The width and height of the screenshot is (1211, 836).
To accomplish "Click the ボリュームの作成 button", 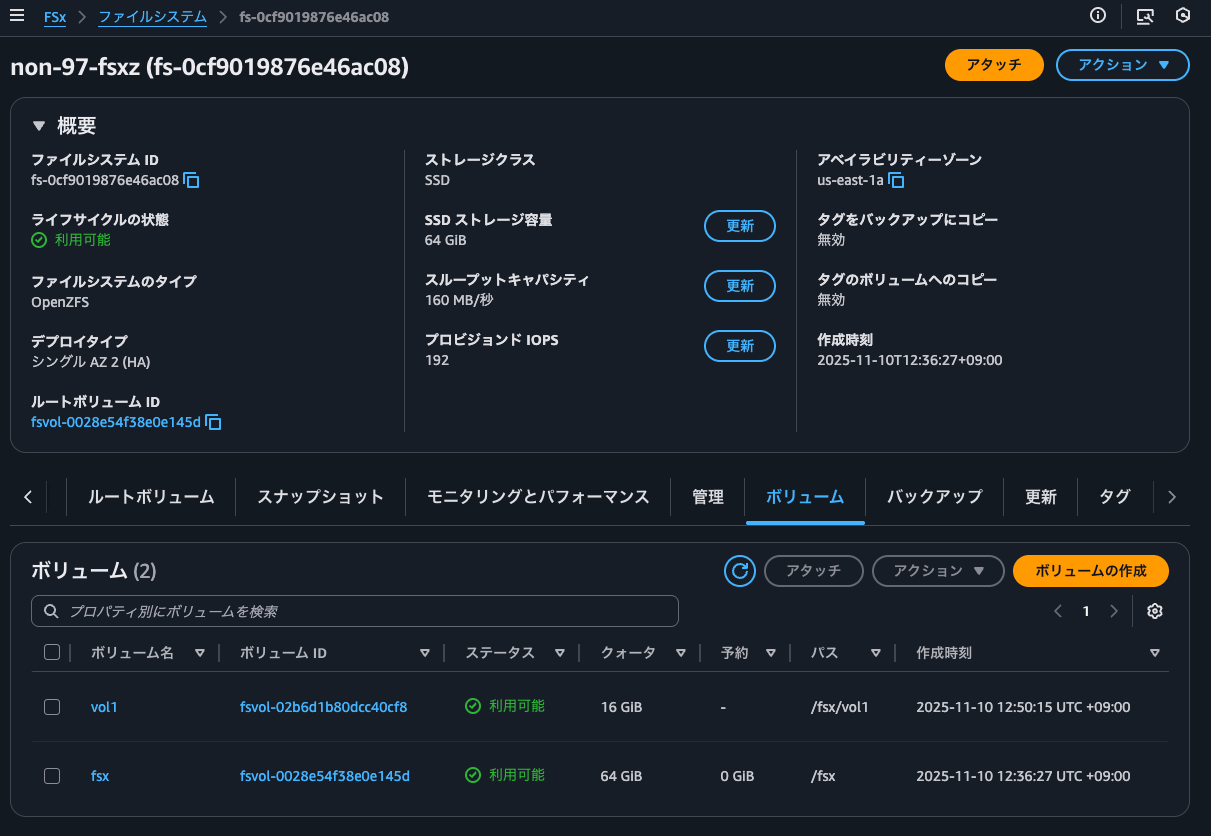I will tap(1090, 571).
